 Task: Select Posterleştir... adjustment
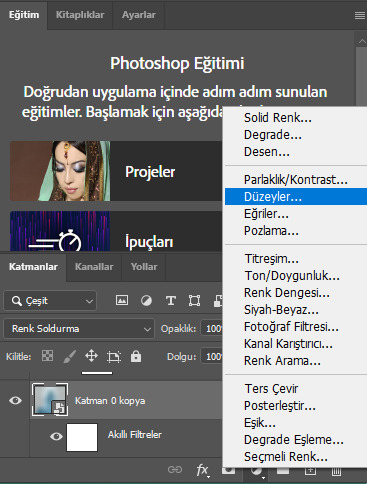pyautogui.click(x=296, y=406)
